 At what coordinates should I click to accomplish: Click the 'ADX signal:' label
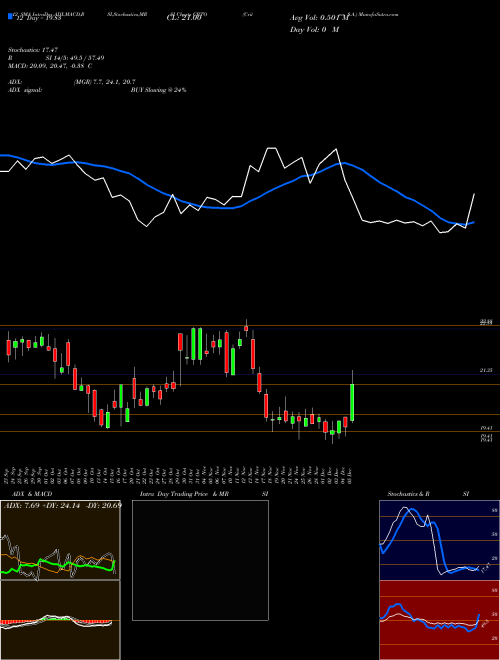pyautogui.click(x=25, y=90)
